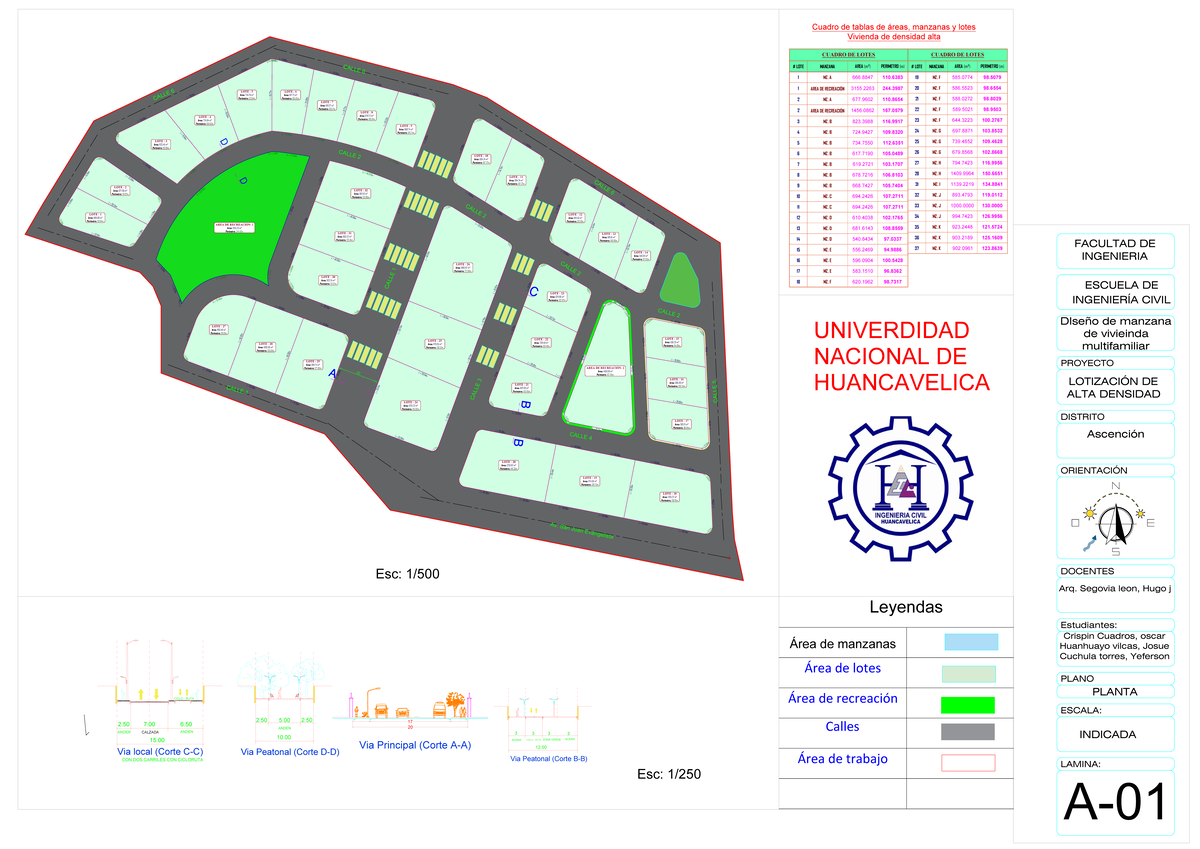Open the Via local (Corte C-C) section drawing

click(160, 692)
